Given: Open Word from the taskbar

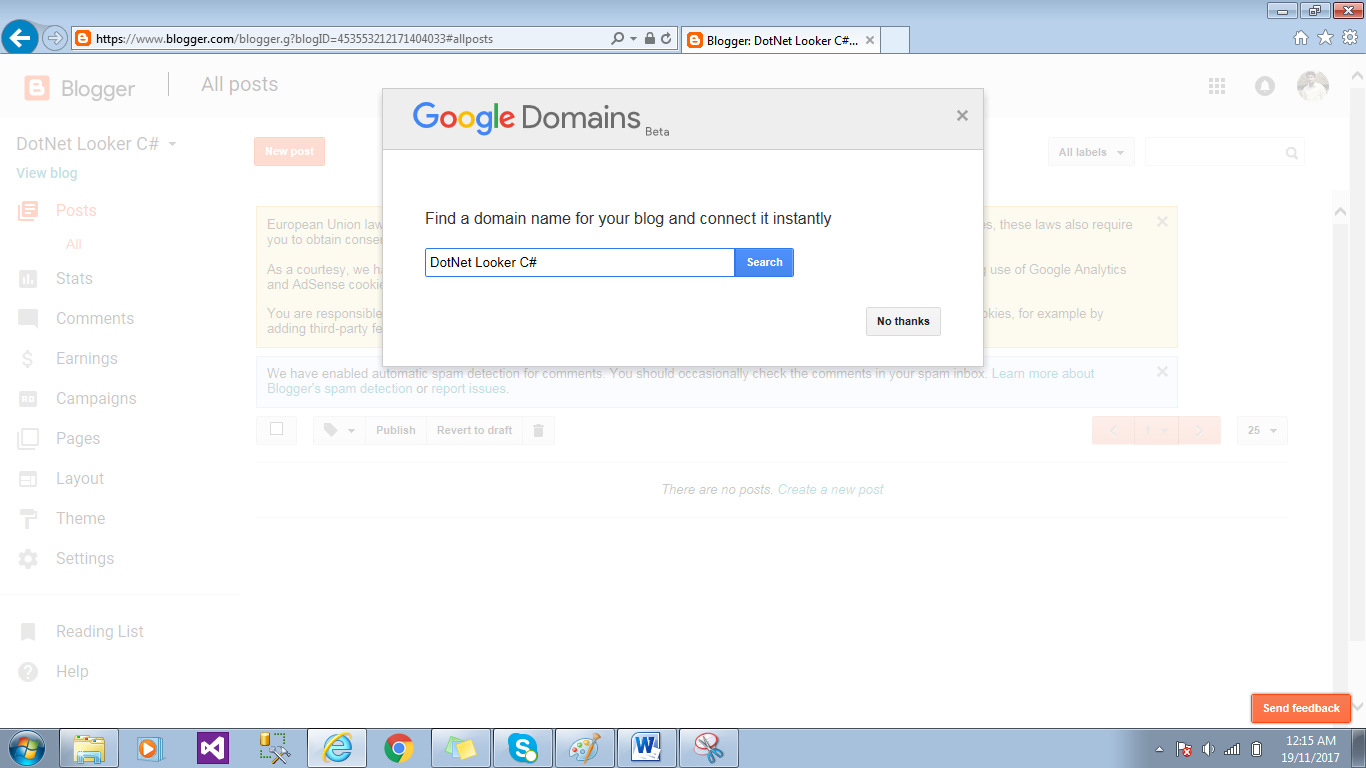Looking at the screenshot, I should click(x=647, y=748).
